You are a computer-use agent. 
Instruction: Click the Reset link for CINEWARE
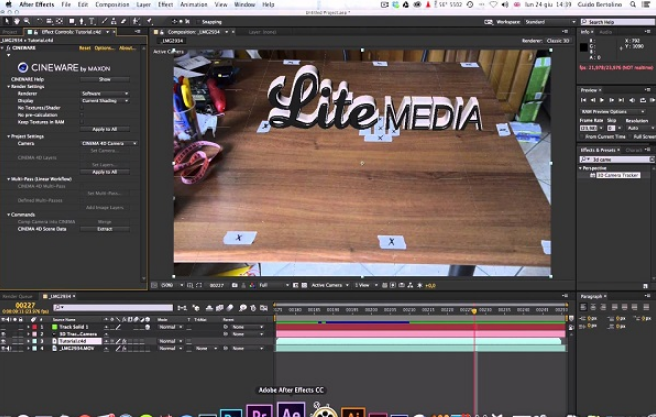(x=85, y=48)
